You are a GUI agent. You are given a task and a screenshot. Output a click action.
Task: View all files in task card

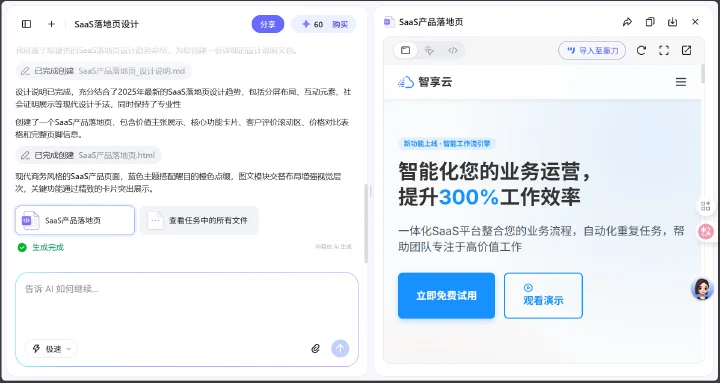pyautogui.click(x=199, y=220)
